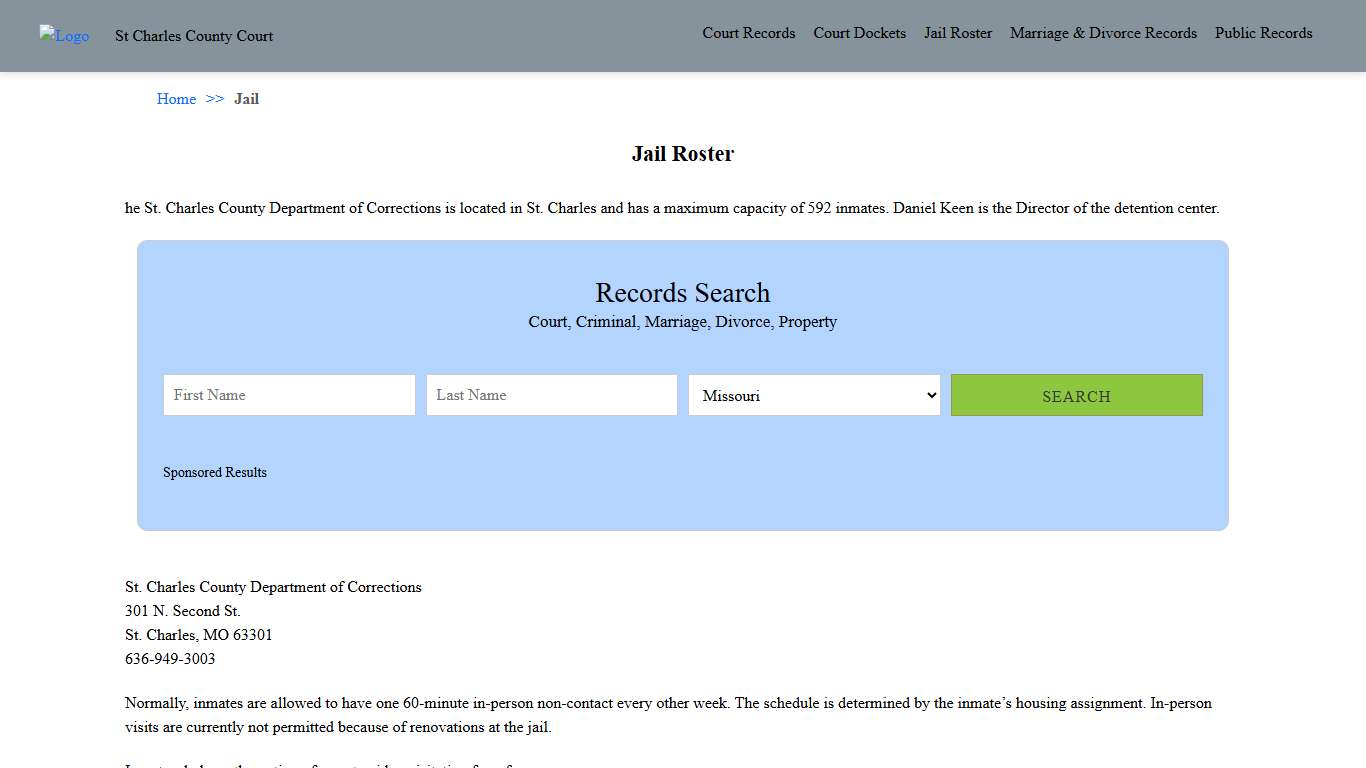The image size is (1366, 768).
Task: Open the Court Dockets menu item
Action: (859, 33)
